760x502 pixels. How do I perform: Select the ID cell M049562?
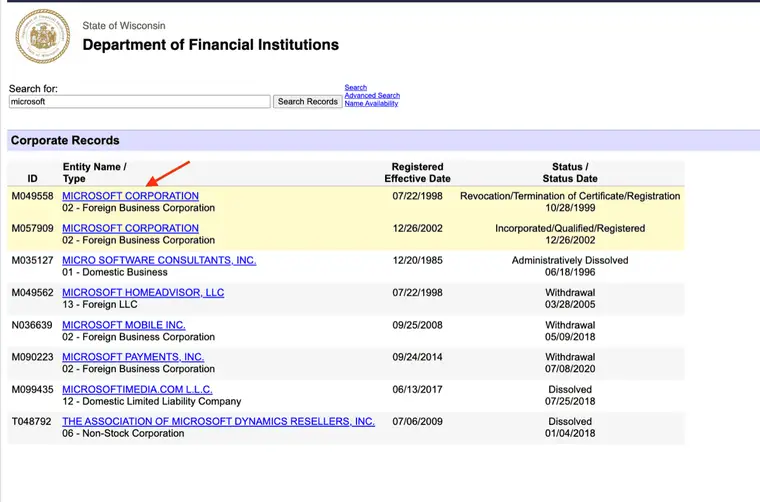(x=32, y=293)
